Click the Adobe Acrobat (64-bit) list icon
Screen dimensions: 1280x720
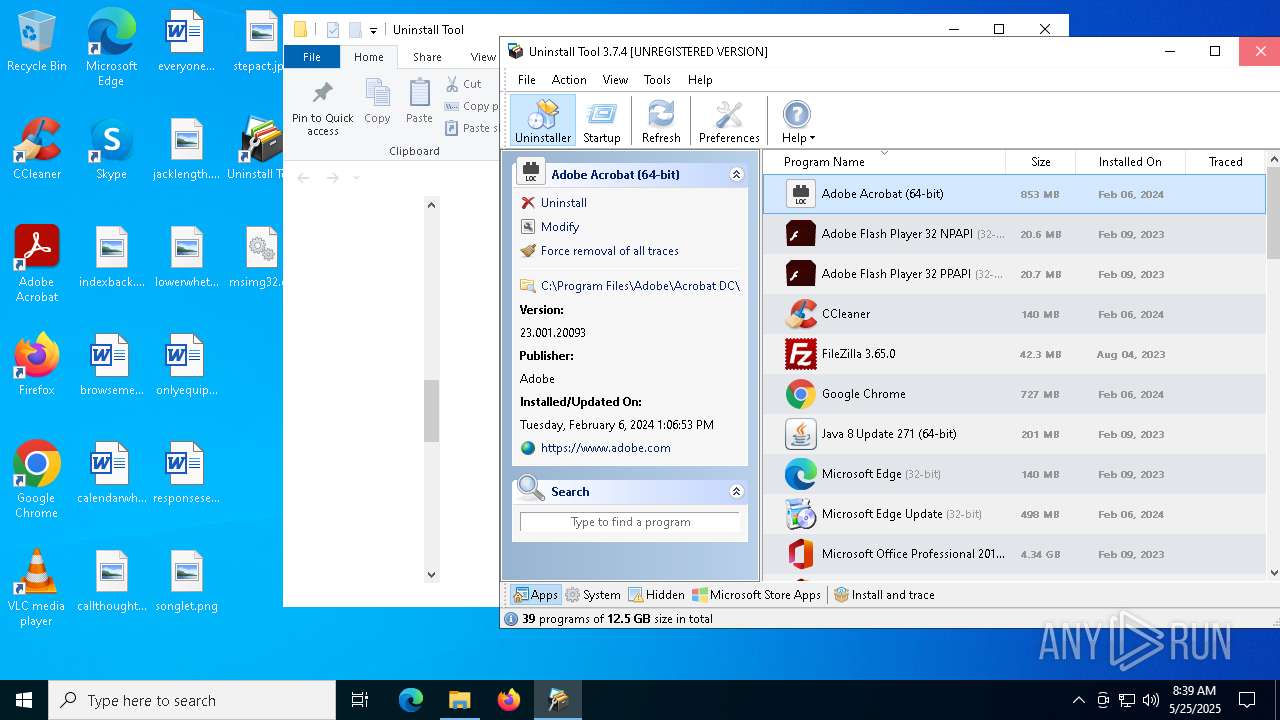tap(800, 194)
